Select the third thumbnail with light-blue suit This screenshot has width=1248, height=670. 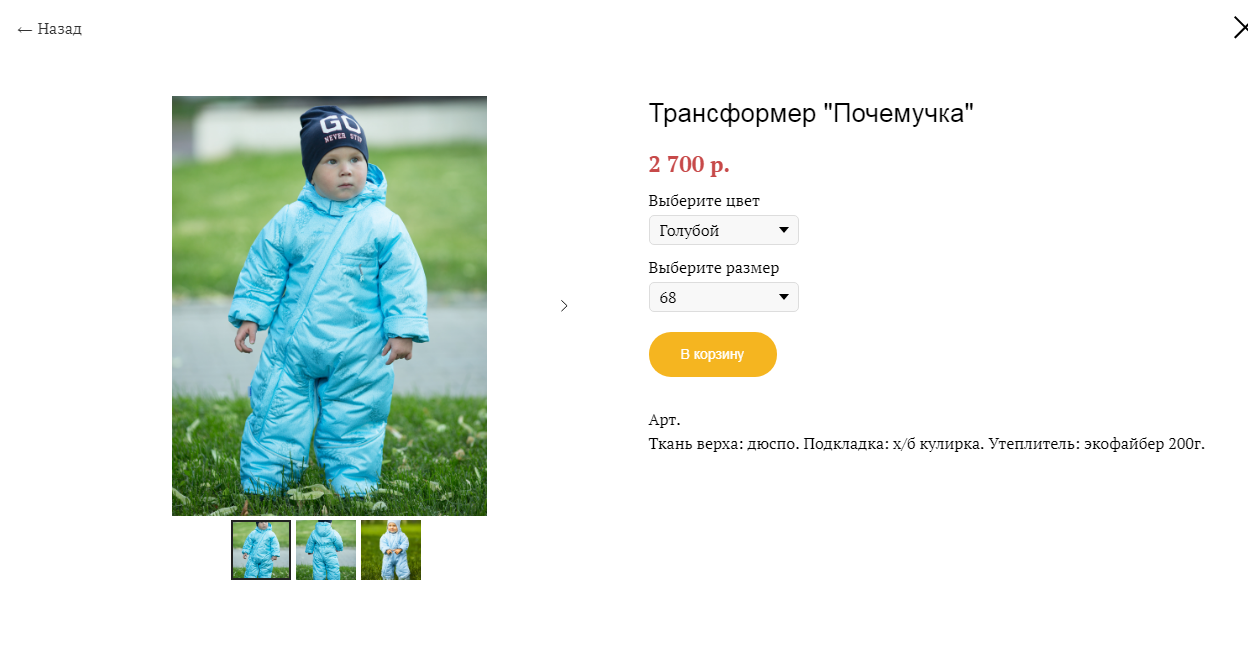click(x=391, y=550)
